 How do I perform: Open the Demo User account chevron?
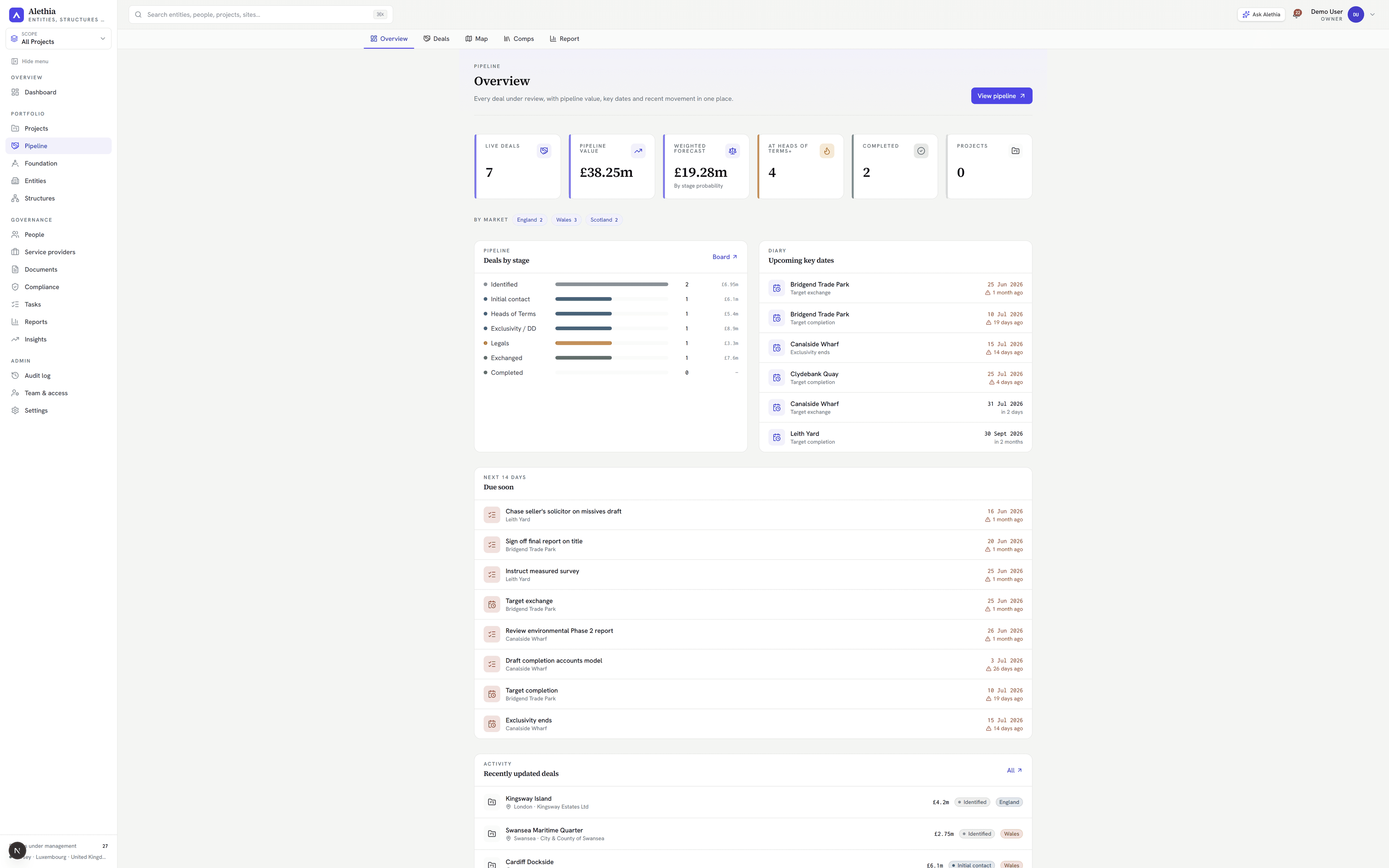pyautogui.click(x=1372, y=14)
